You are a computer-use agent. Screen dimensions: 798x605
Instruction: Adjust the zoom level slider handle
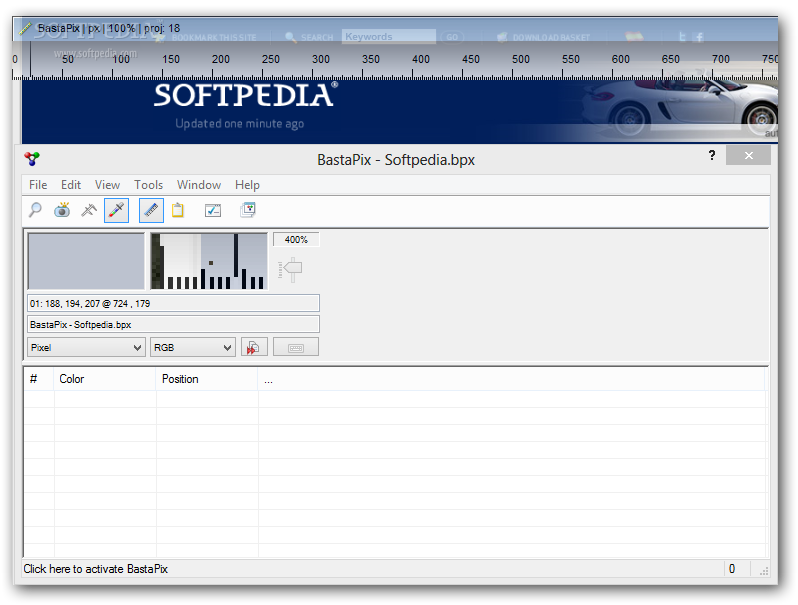[293, 270]
